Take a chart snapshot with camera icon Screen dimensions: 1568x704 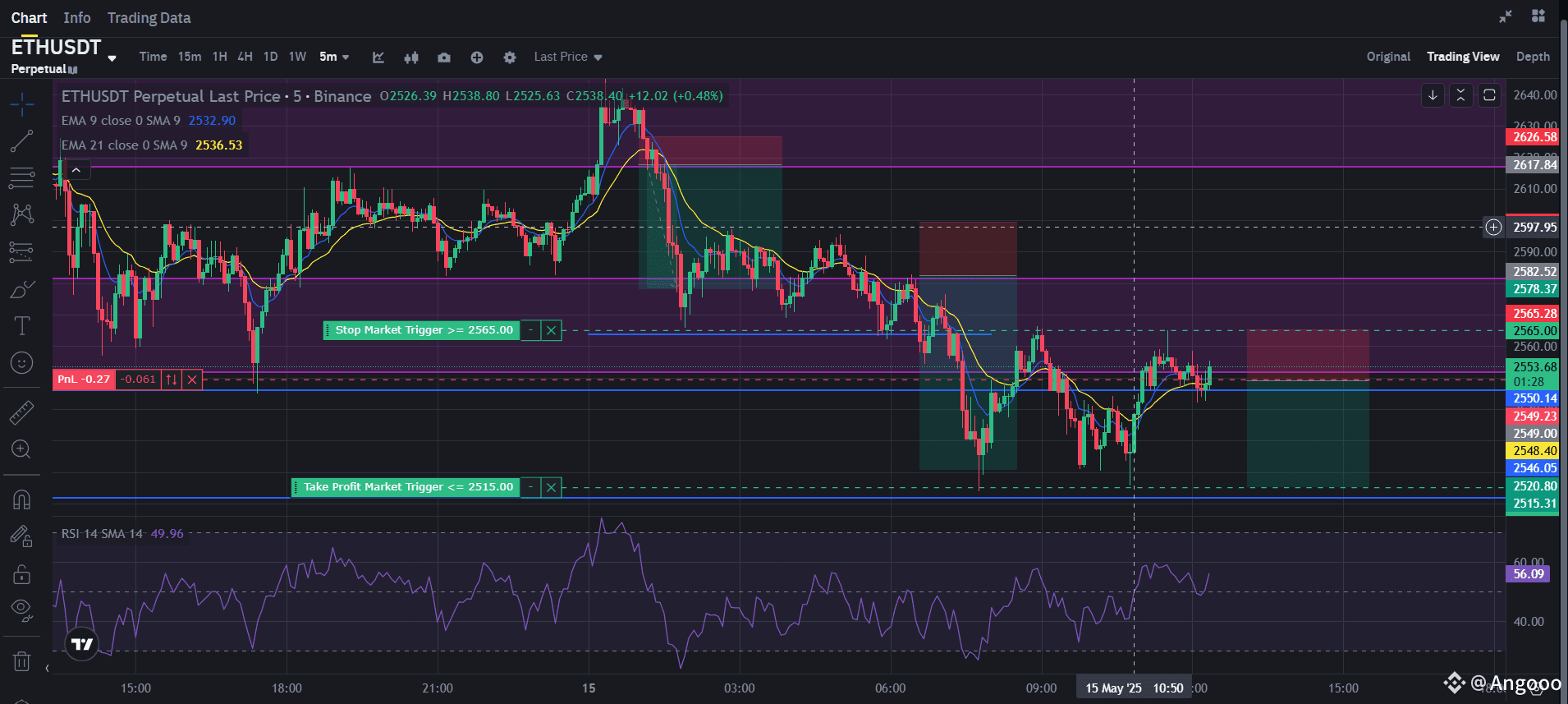coord(444,57)
